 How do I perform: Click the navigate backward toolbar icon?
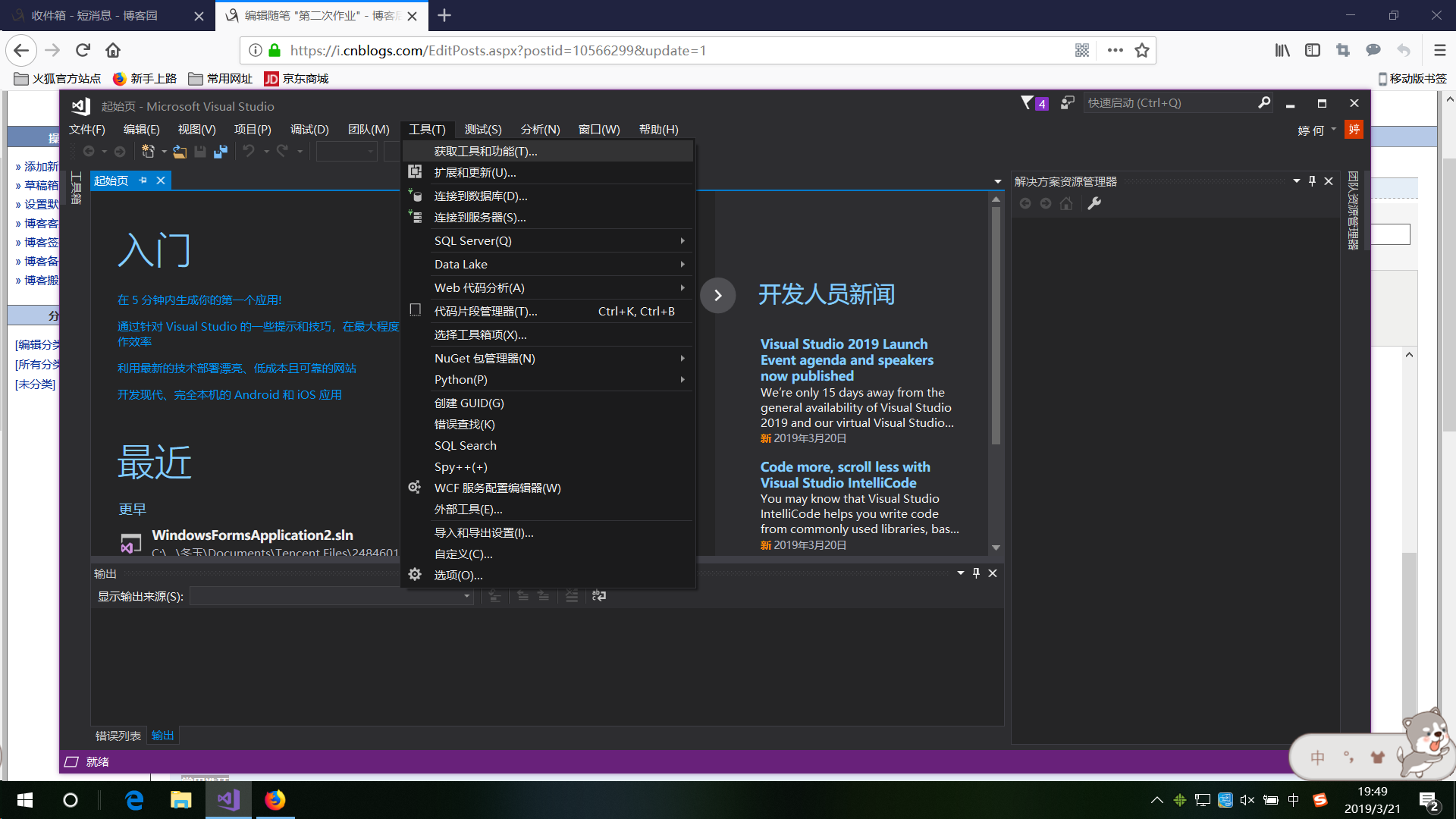point(89,152)
